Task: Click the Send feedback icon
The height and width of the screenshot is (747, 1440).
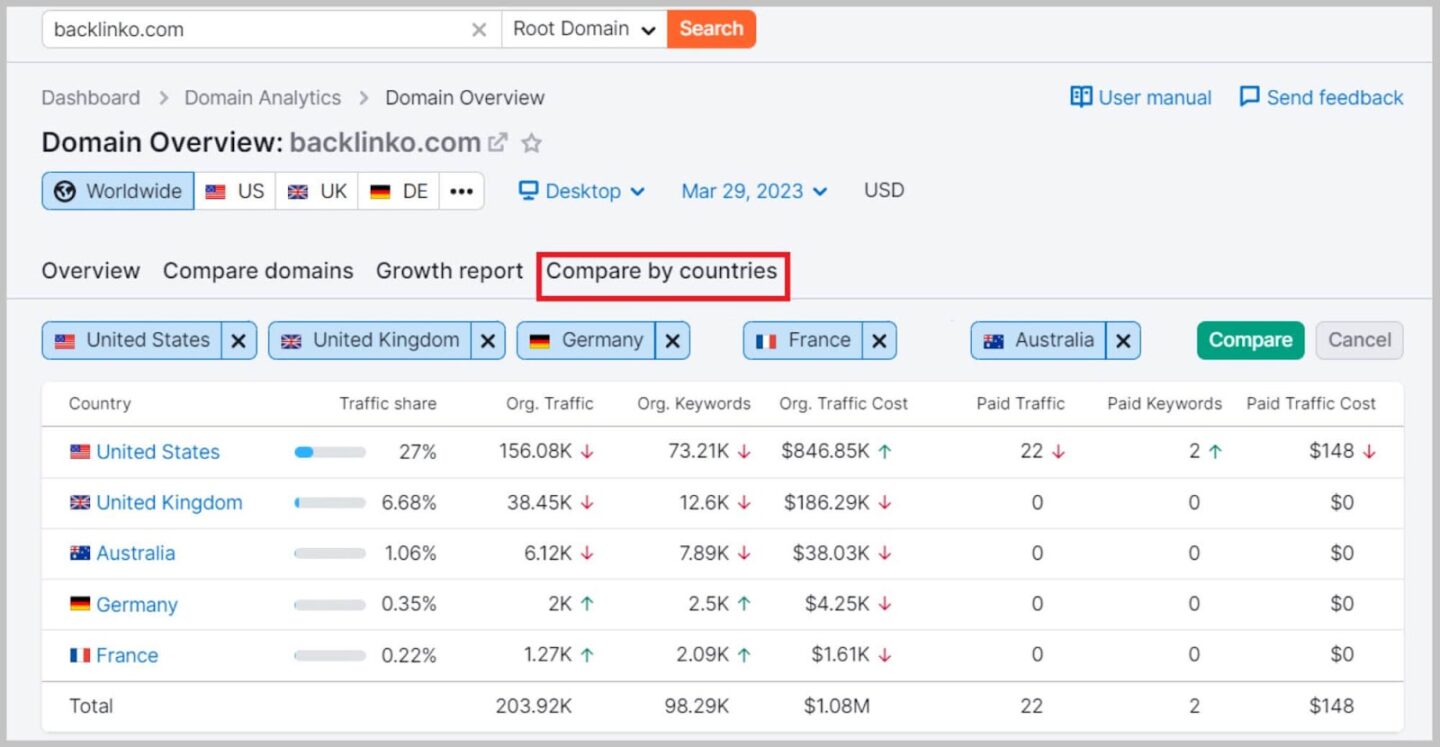Action: point(1250,97)
